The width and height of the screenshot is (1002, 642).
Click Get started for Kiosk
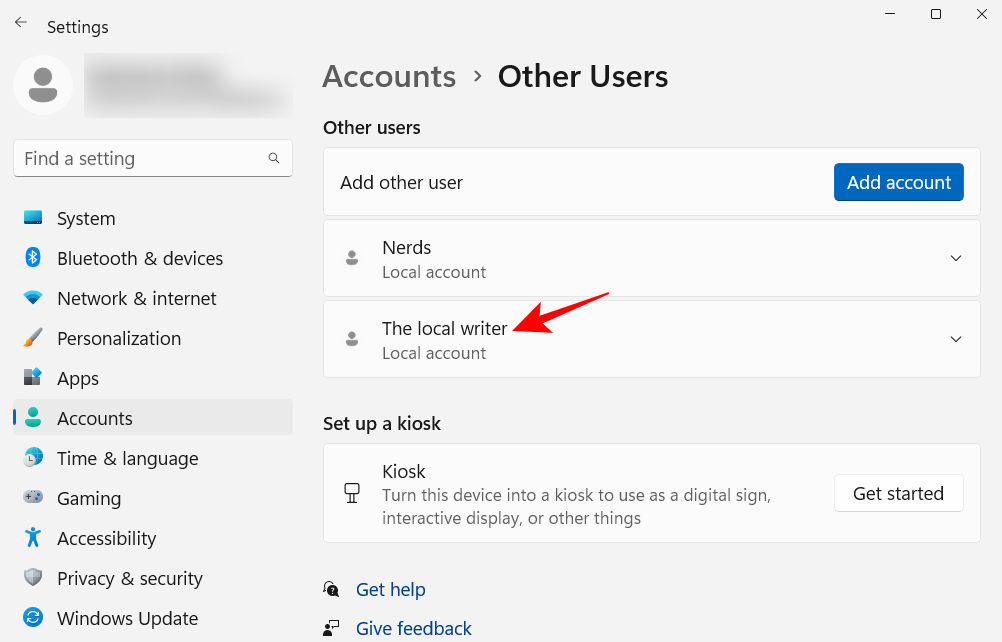898,493
